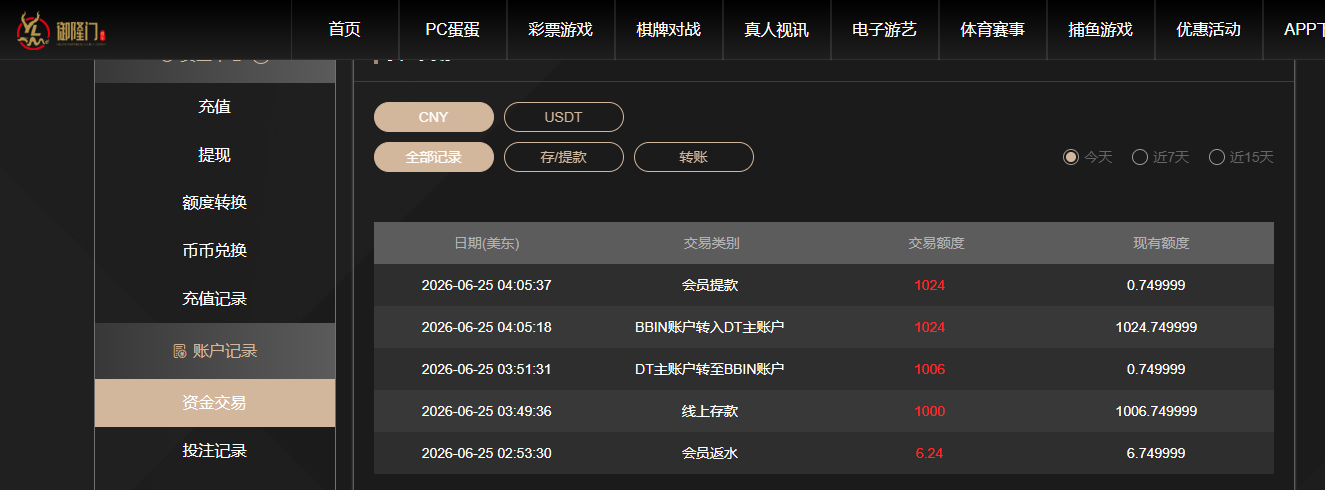Click DT主账户转至BBIN账户 entry
This screenshot has height=490, width=1325.
coord(710,369)
